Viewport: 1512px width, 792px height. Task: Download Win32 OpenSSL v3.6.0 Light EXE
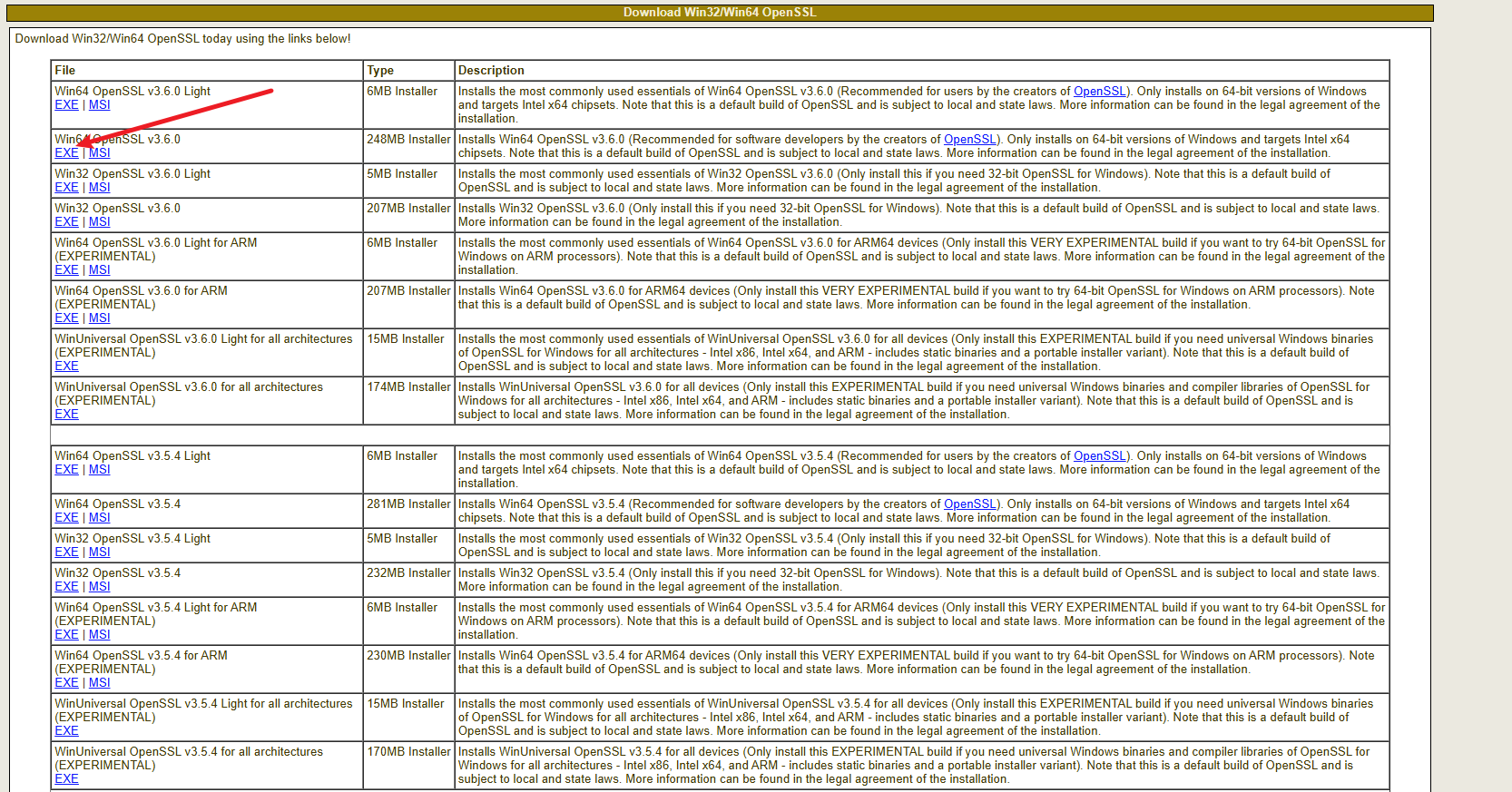coord(66,188)
